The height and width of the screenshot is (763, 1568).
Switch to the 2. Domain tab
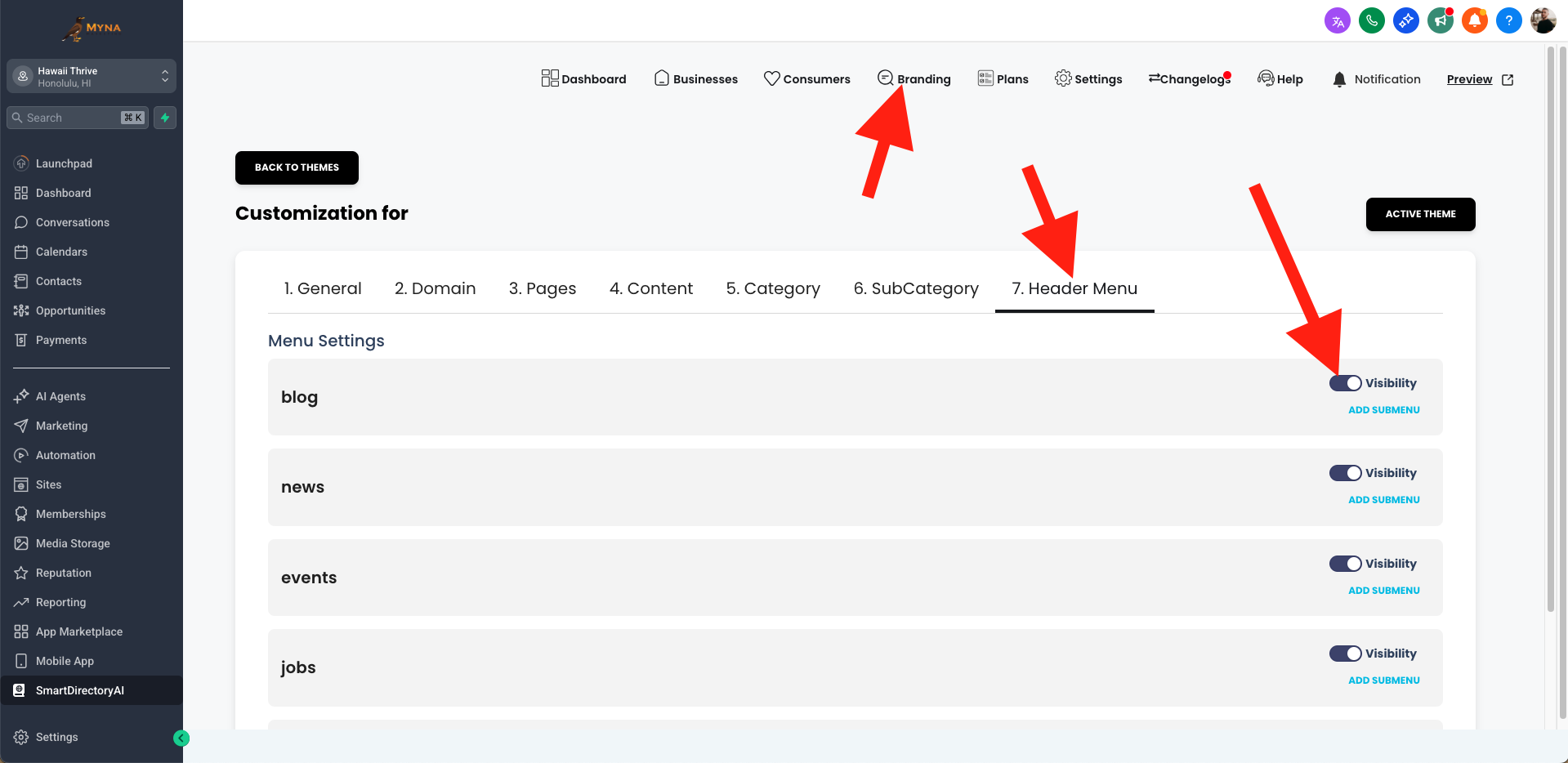point(436,288)
